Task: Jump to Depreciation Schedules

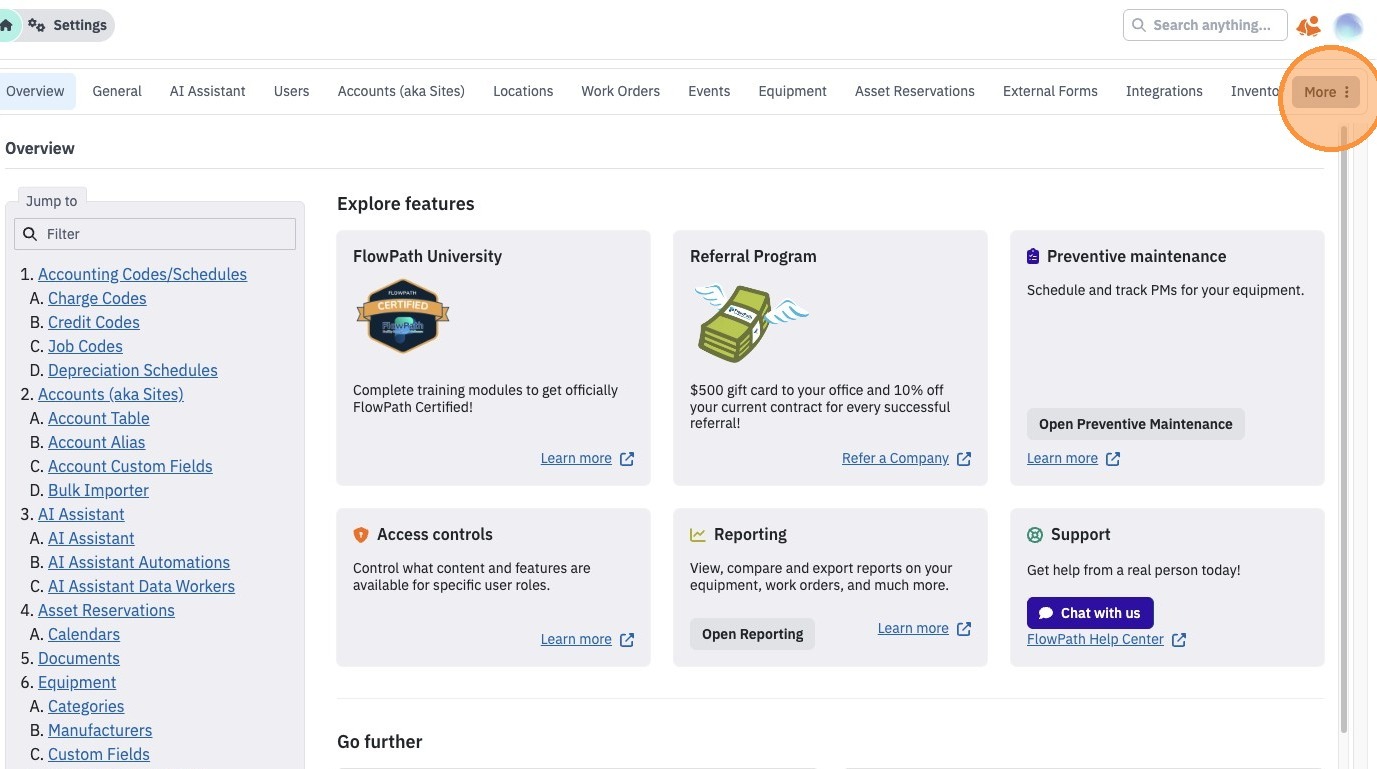Action: [133, 370]
